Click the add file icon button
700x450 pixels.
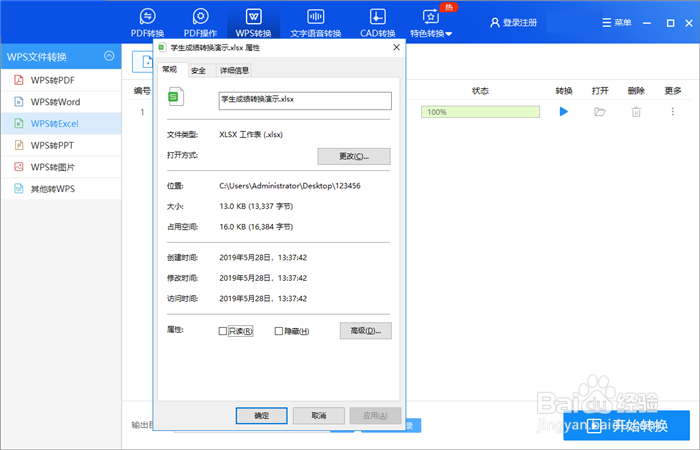(143, 62)
